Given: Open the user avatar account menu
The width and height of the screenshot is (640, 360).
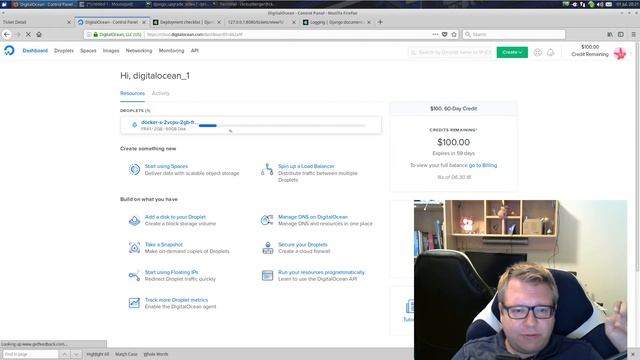Looking at the screenshot, I should click(620, 53).
